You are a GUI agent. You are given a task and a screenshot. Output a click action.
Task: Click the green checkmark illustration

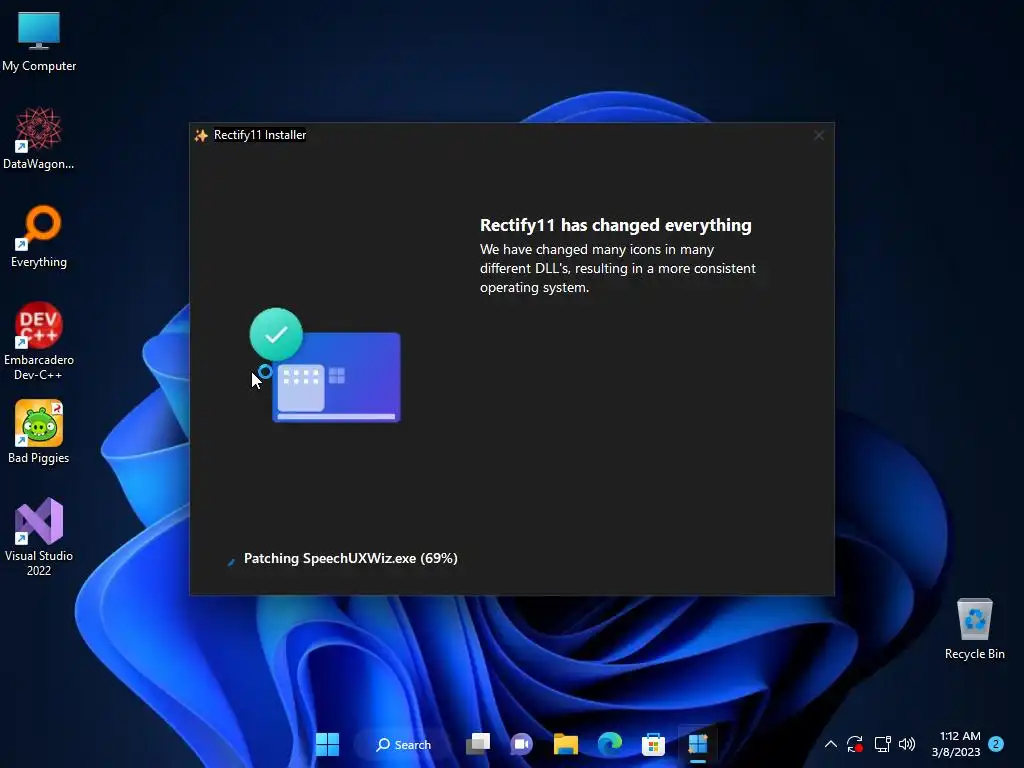click(x=276, y=334)
